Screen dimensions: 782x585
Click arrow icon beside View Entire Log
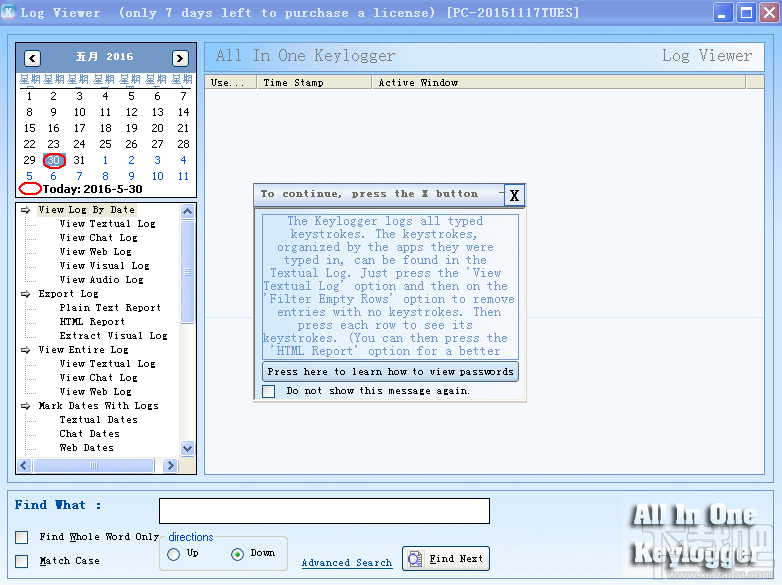click(25, 350)
